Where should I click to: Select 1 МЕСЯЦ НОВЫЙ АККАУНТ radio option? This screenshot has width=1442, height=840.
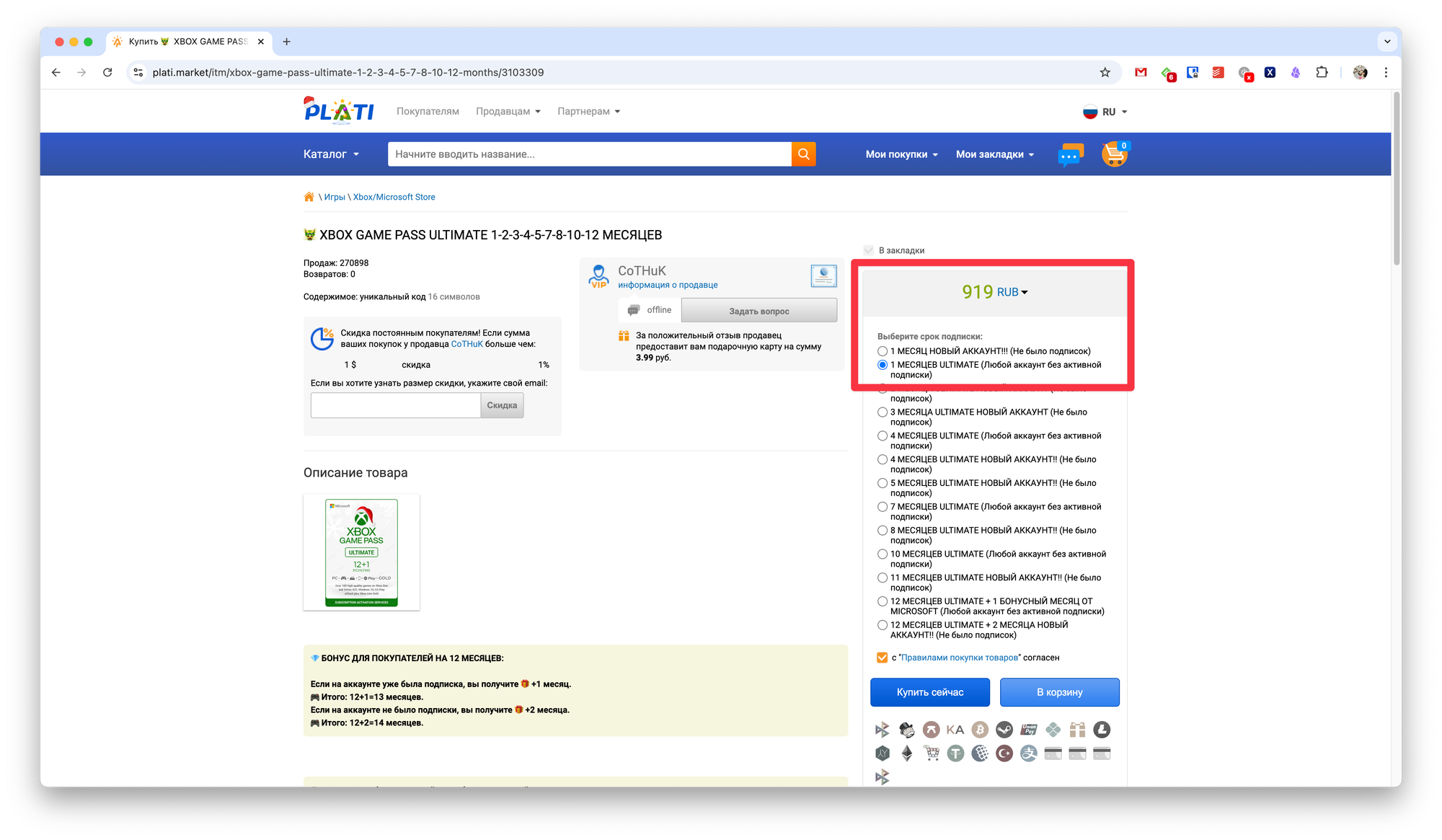click(x=883, y=351)
